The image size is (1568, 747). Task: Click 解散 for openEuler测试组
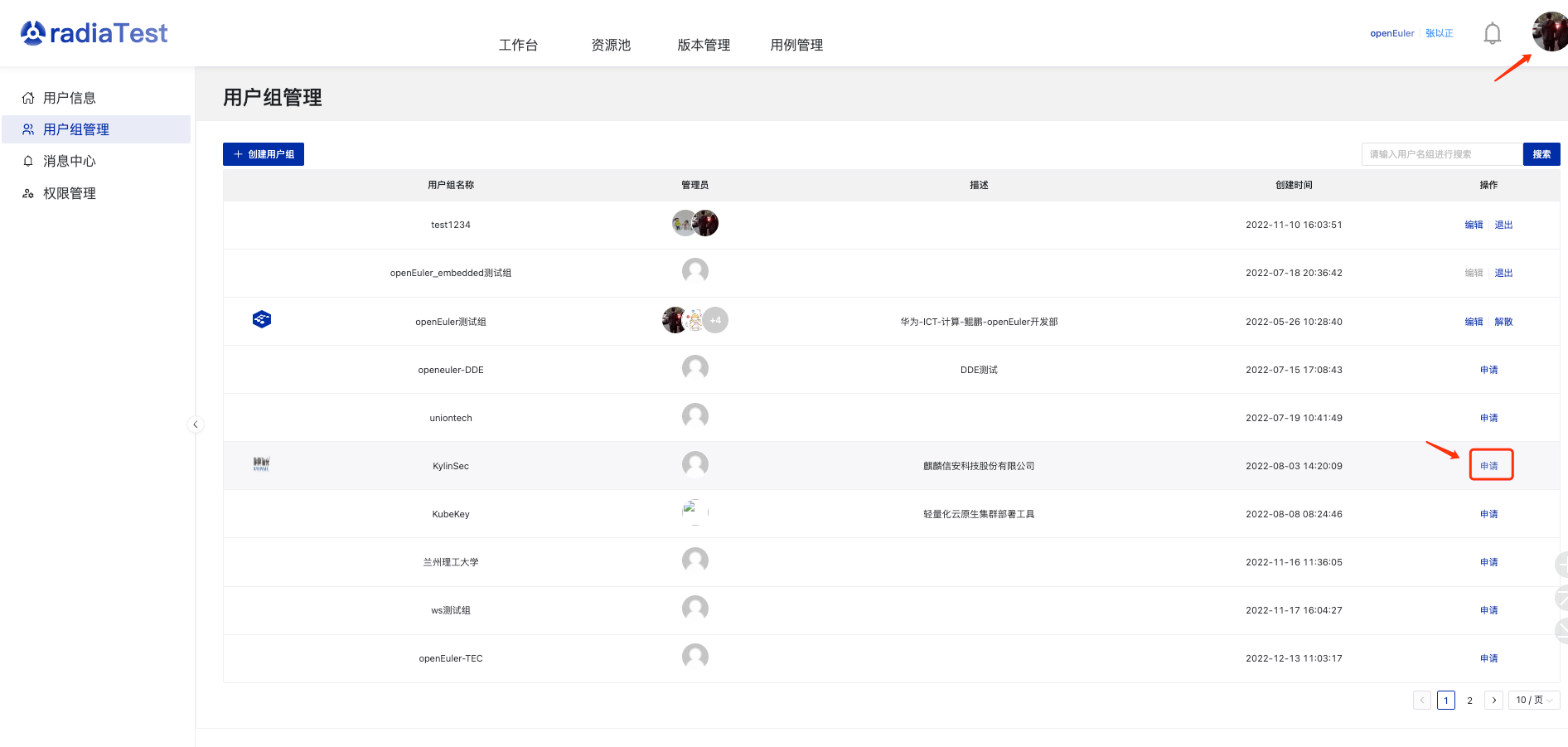(1503, 322)
